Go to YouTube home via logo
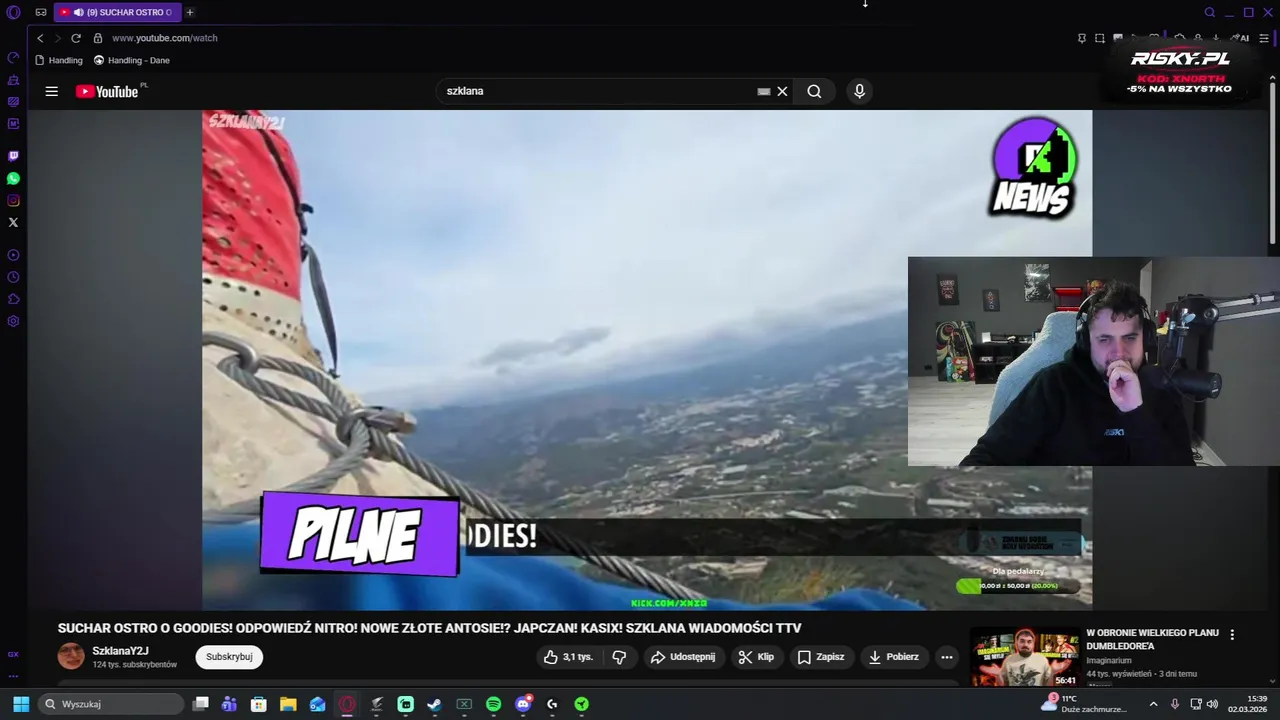The height and width of the screenshot is (720, 1280). [x=107, y=91]
